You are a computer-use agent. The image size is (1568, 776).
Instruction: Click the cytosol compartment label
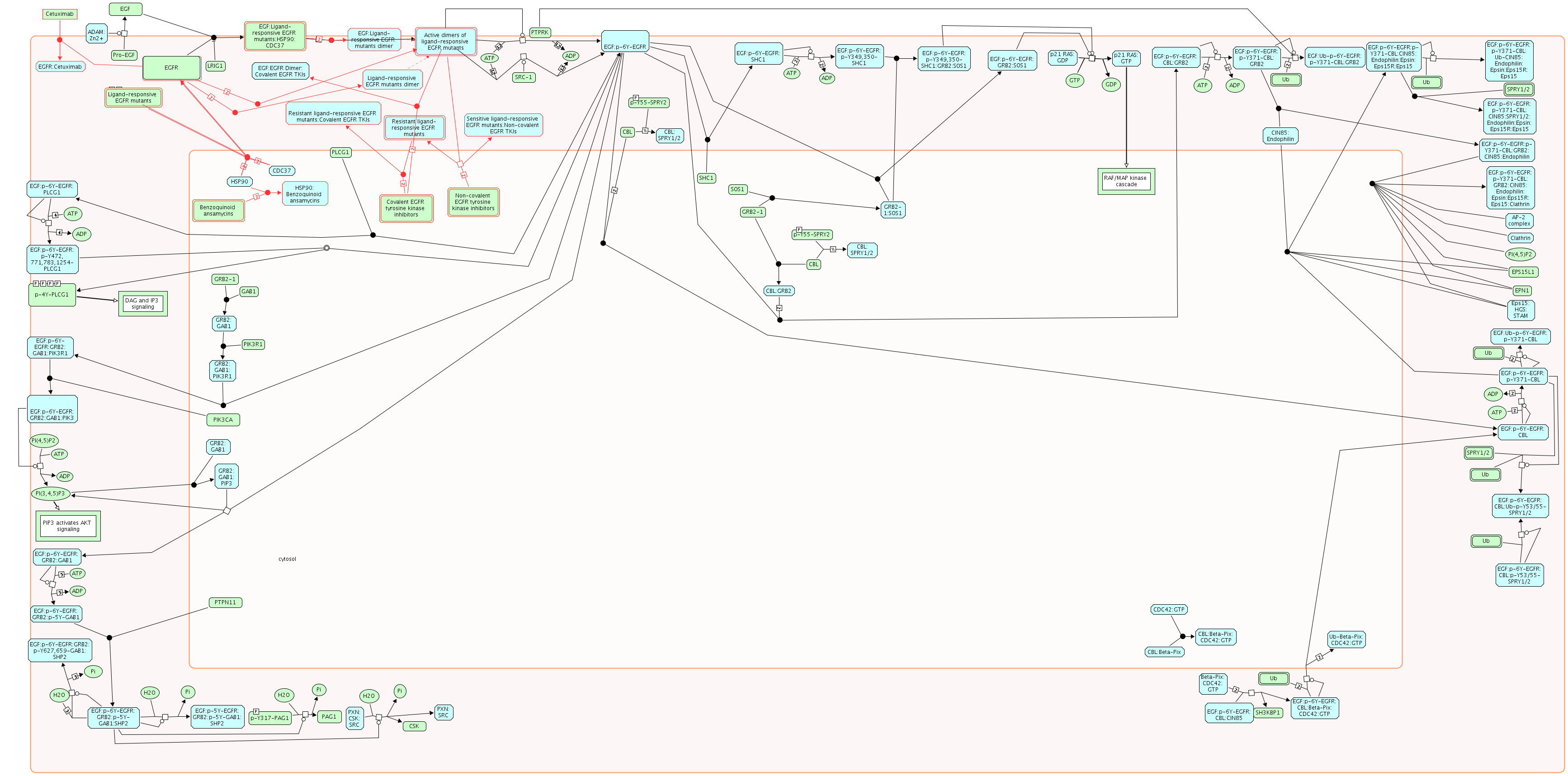[x=287, y=559]
